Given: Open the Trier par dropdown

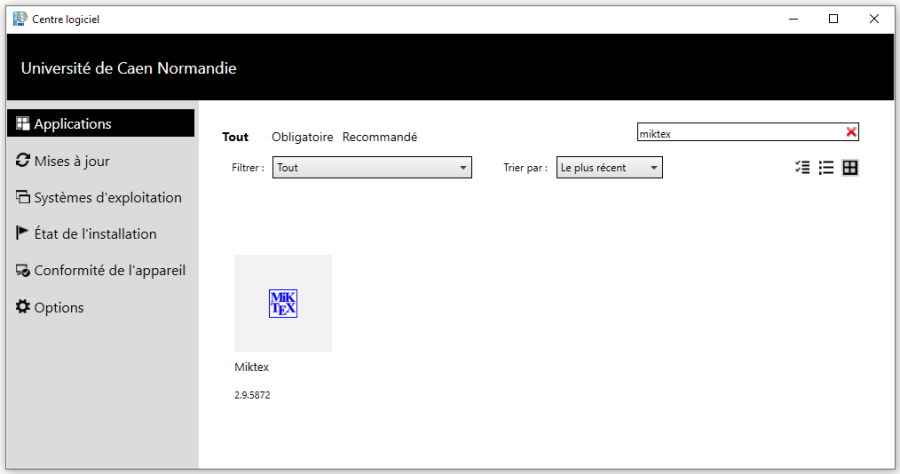Looking at the screenshot, I should coord(609,168).
